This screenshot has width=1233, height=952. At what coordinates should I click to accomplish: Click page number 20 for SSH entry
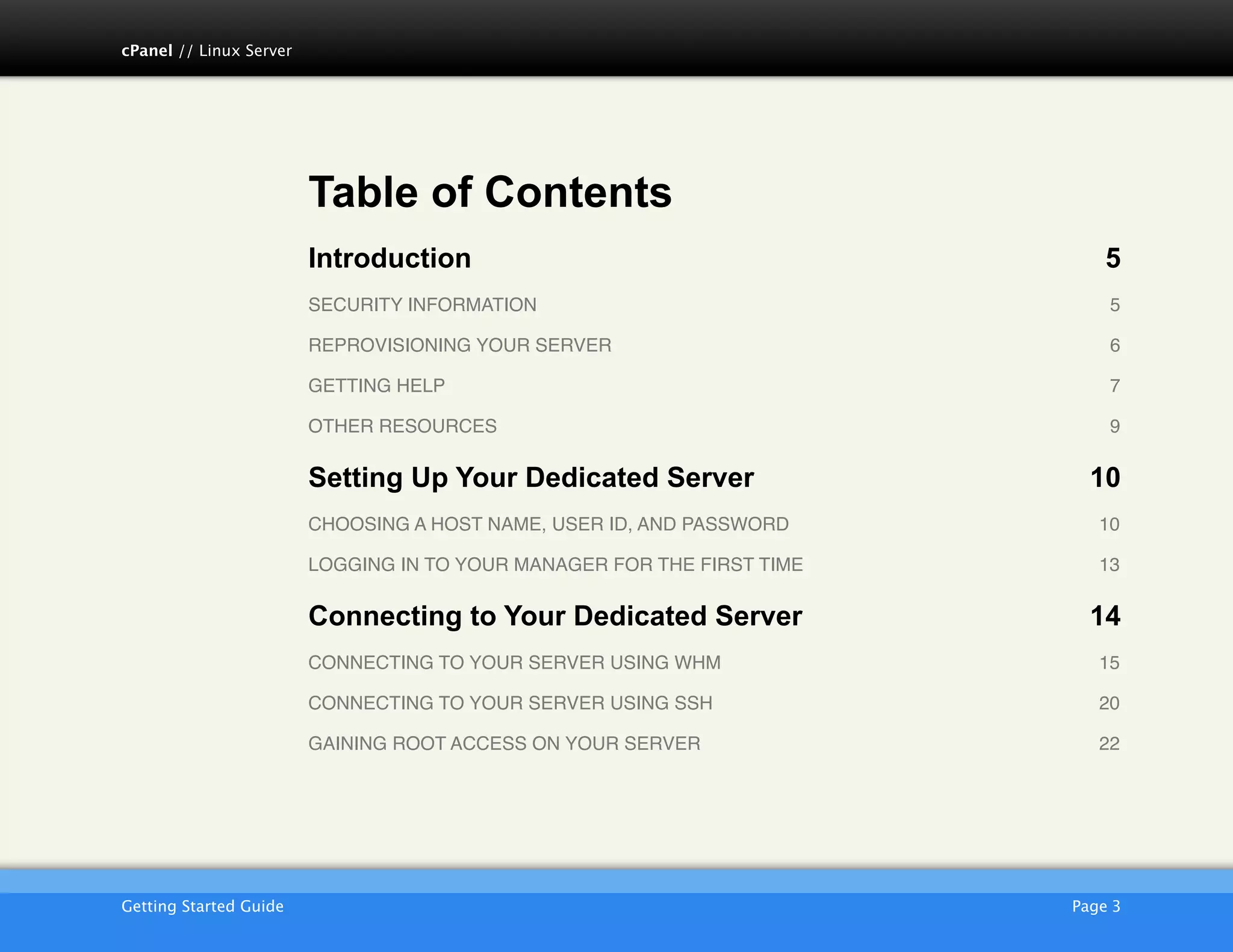[x=1109, y=703]
